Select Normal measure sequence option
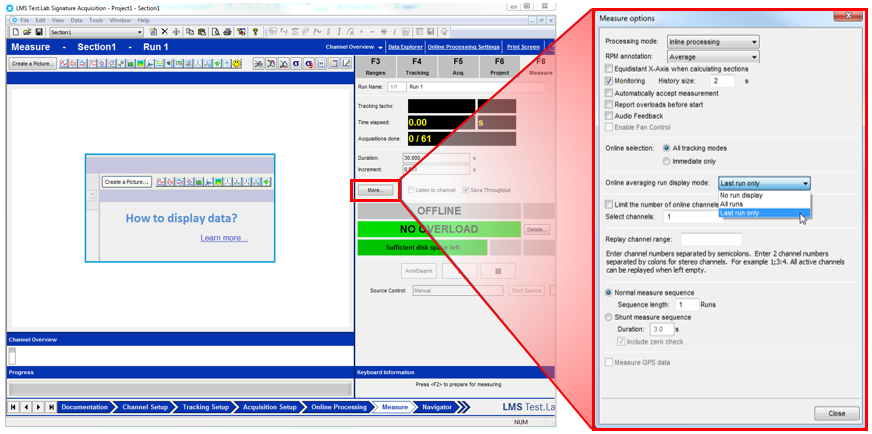 point(609,292)
